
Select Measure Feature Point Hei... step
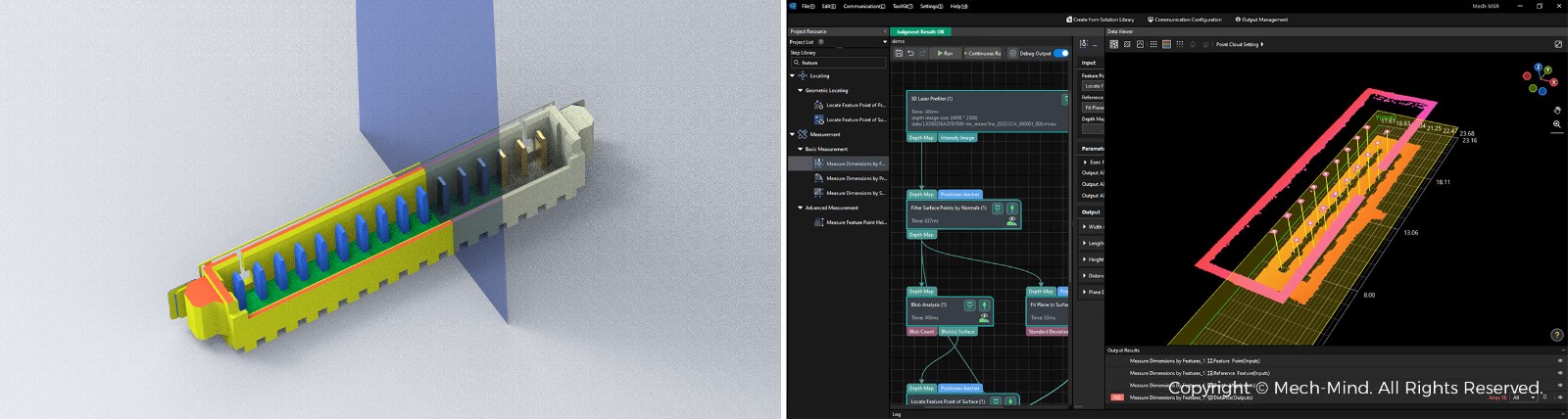click(x=851, y=222)
